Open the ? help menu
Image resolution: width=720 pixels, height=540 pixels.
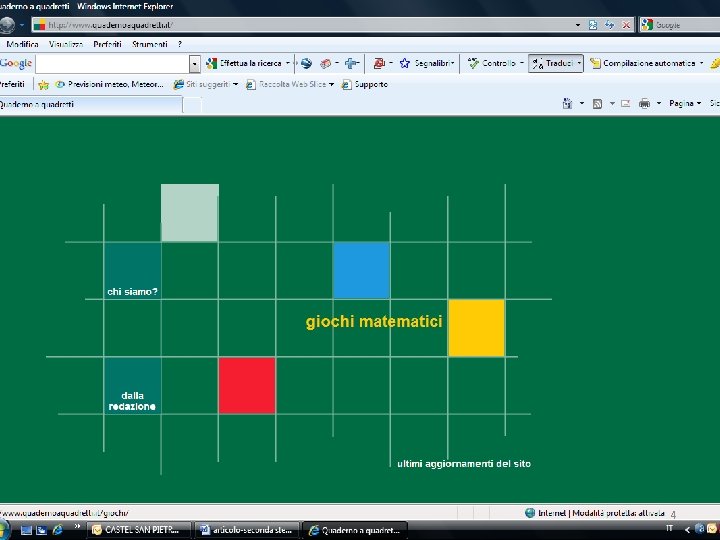[180, 45]
